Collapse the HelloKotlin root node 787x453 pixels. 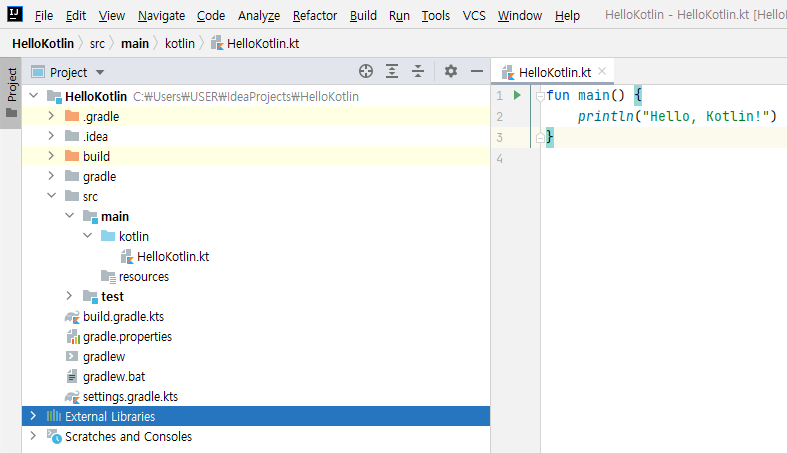pos(34,95)
